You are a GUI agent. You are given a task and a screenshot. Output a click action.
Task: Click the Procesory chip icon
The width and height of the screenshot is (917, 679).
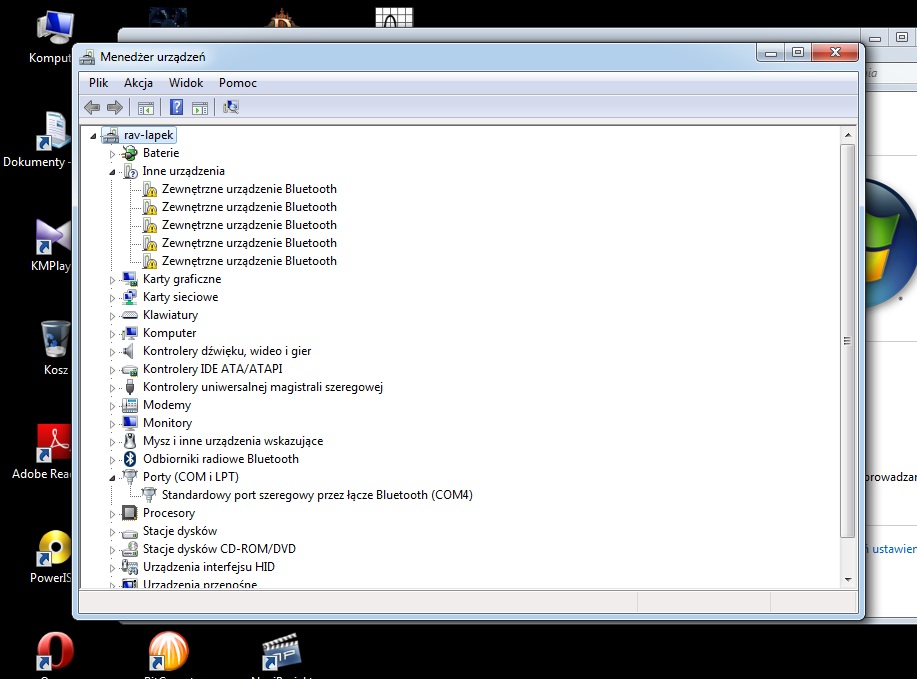coord(130,513)
